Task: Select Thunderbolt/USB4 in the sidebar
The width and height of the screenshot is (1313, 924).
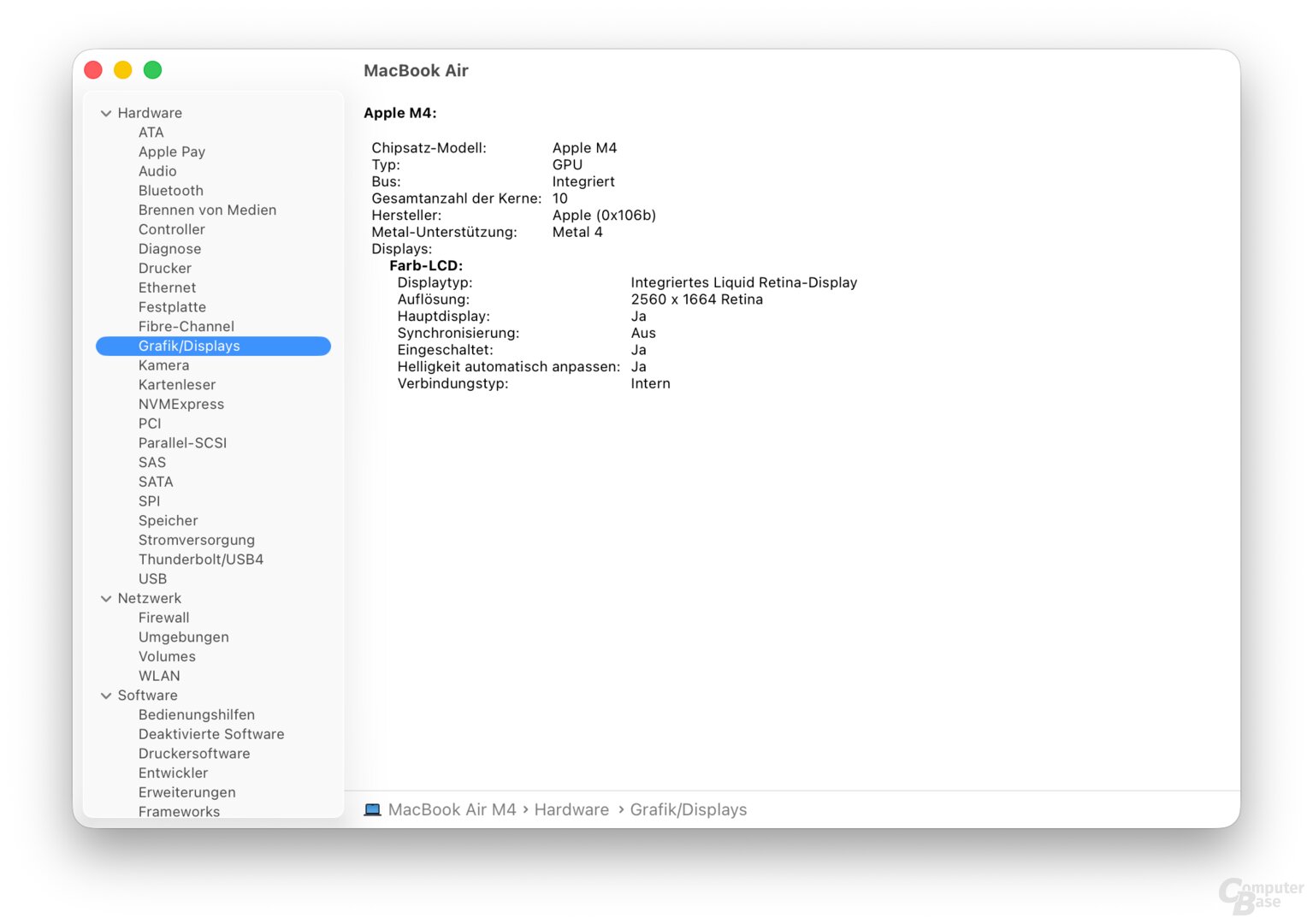Action: pyautogui.click(x=201, y=560)
